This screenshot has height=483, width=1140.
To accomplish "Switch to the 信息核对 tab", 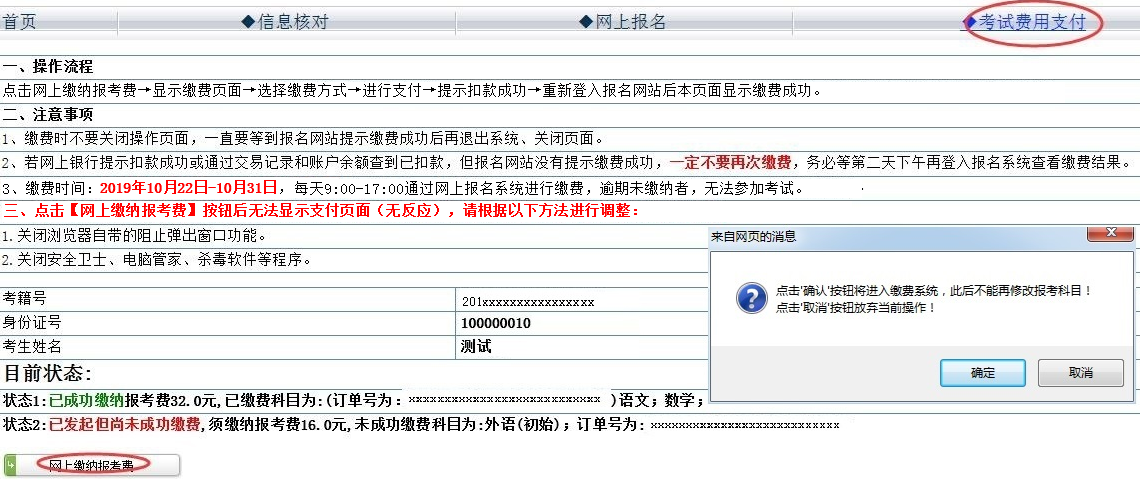I will [292, 22].
